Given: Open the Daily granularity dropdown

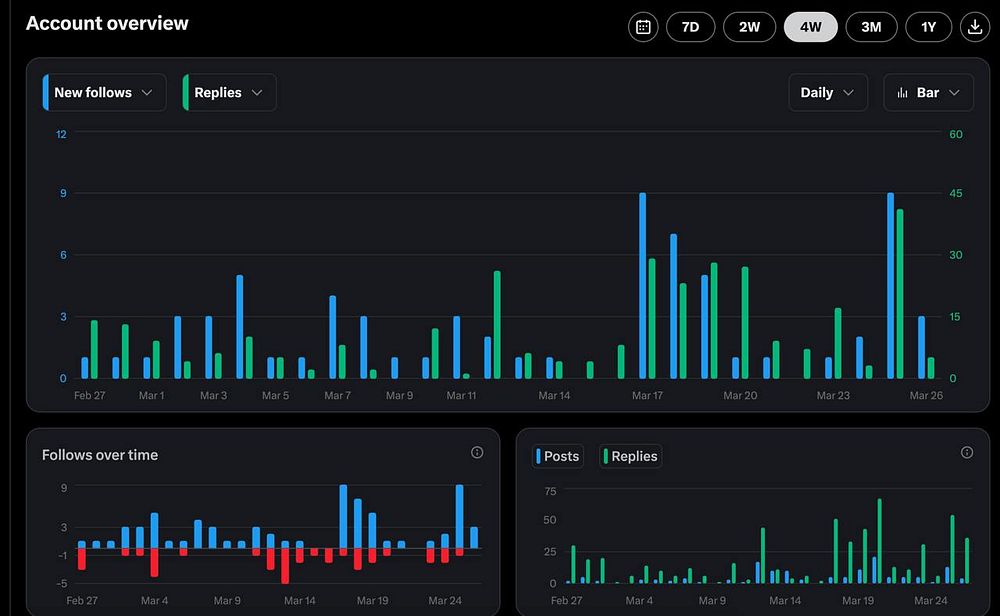Looking at the screenshot, I should point(828,92).
